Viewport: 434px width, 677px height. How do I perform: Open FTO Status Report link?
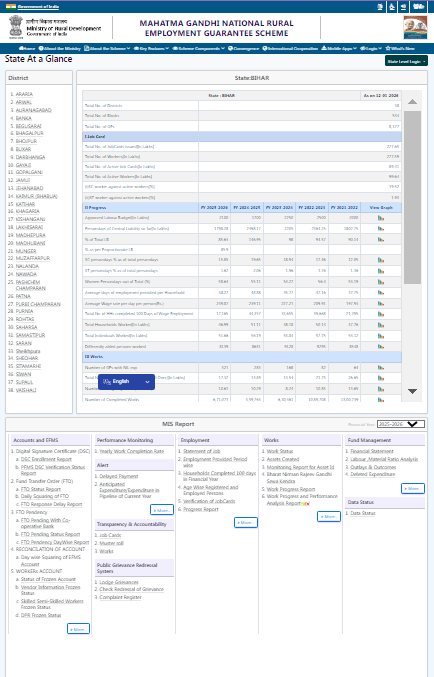(41, 489)
